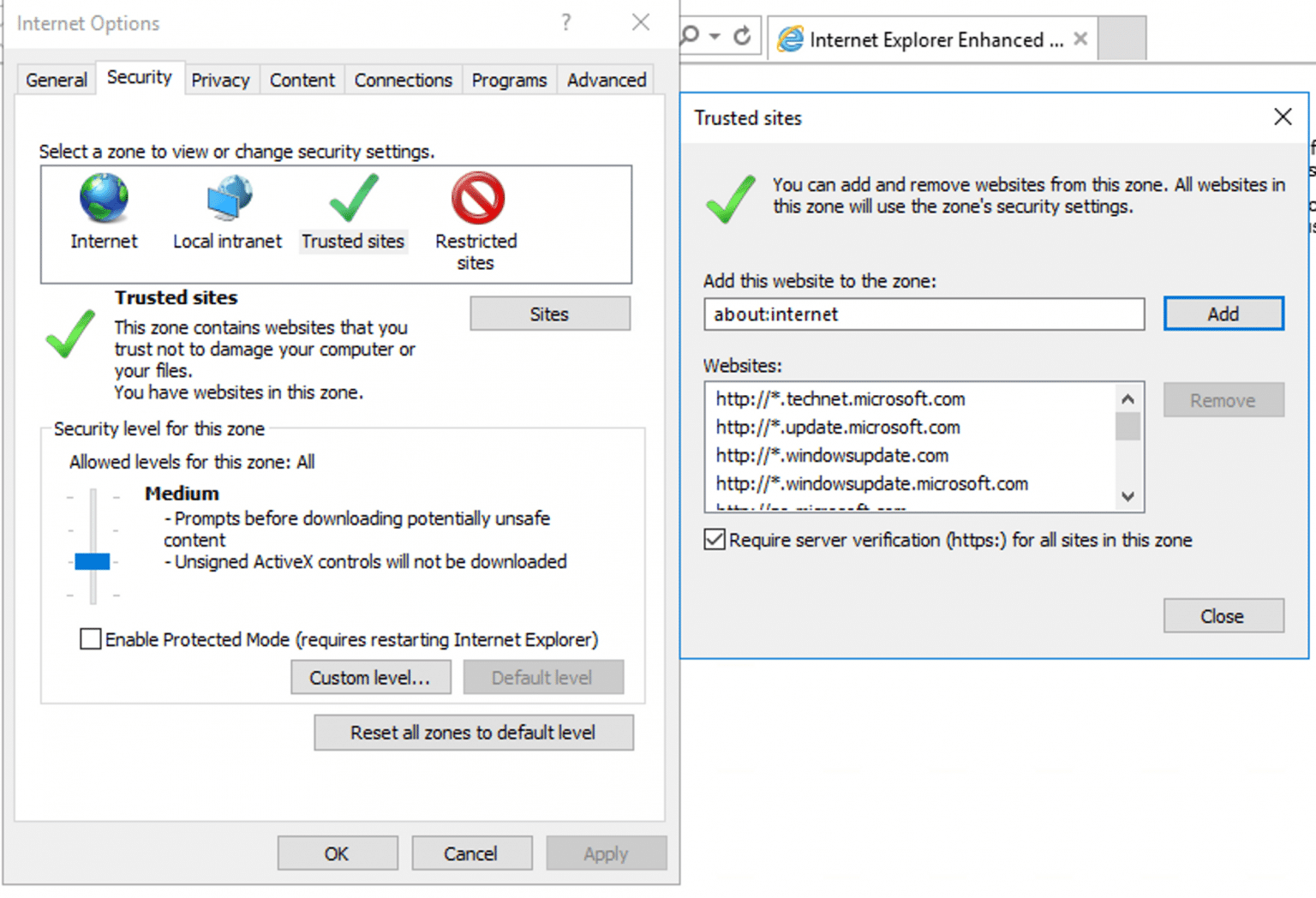Click the Trusted sites checkmark icon
Screen dimensions: 1316x898
(353, 199)
